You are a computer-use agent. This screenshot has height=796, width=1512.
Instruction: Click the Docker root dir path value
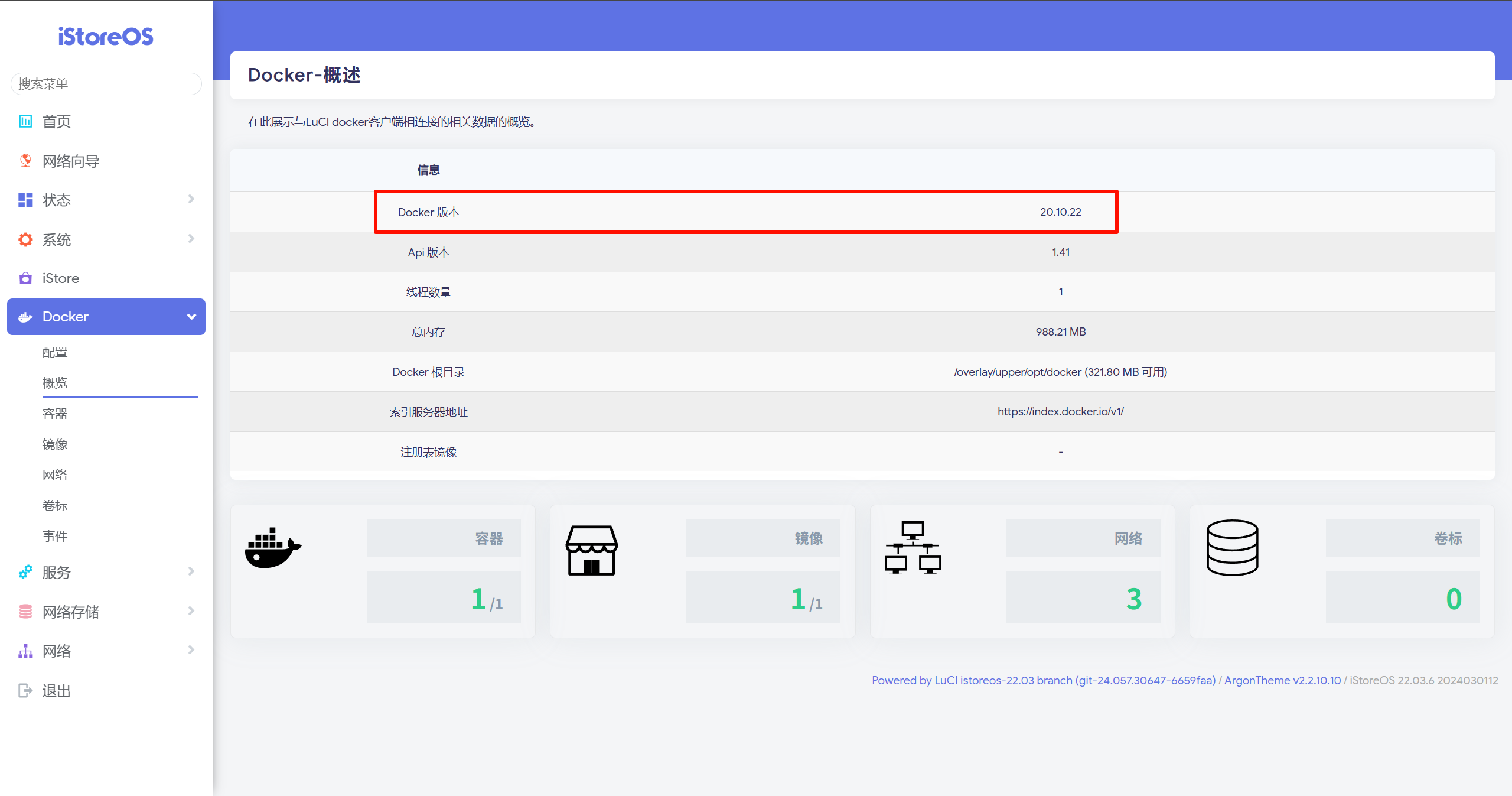pyautogui.click(x=1061, y=372)
